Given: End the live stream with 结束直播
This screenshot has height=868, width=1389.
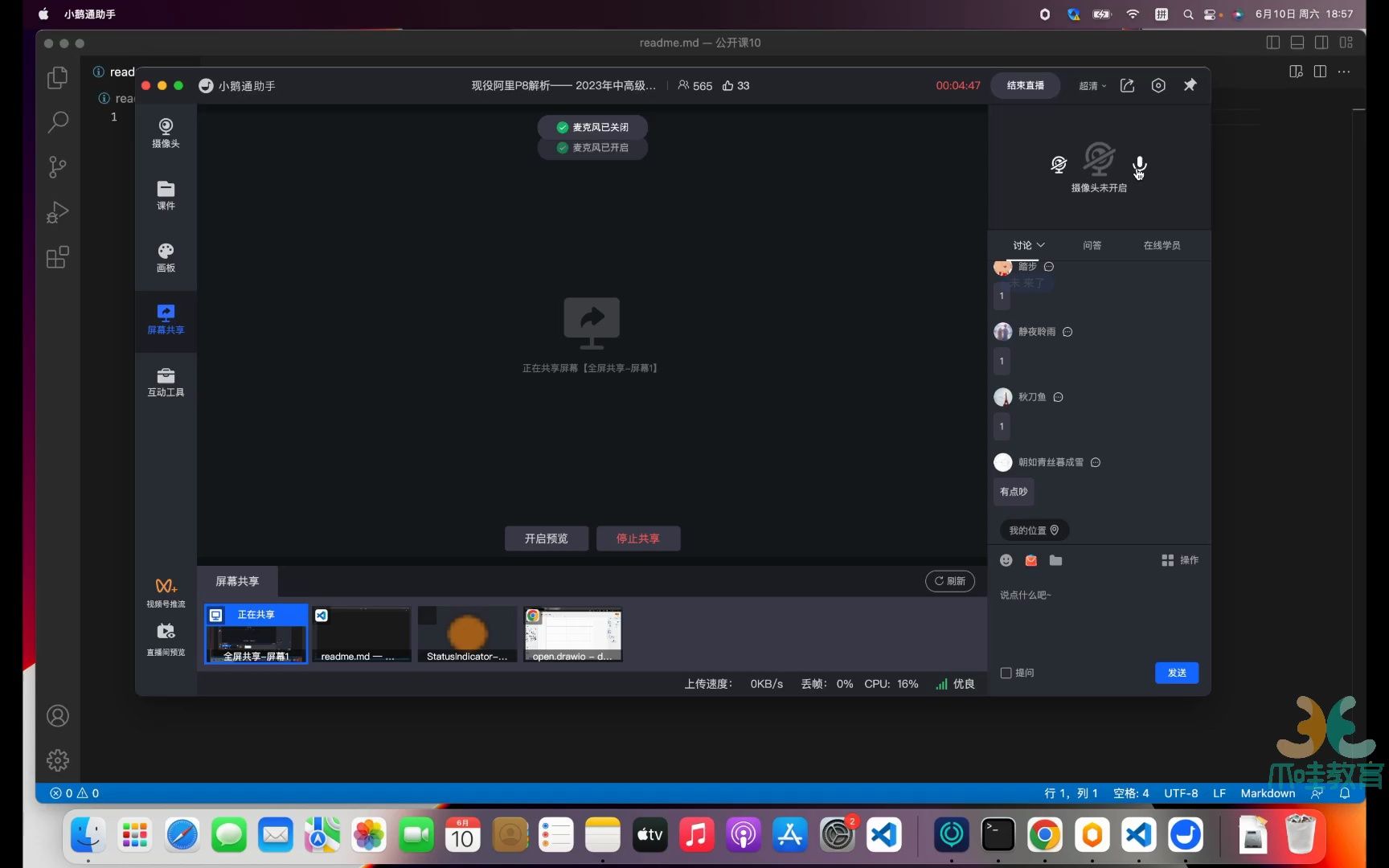Looking at the screenshot, I should [1026, 85].
